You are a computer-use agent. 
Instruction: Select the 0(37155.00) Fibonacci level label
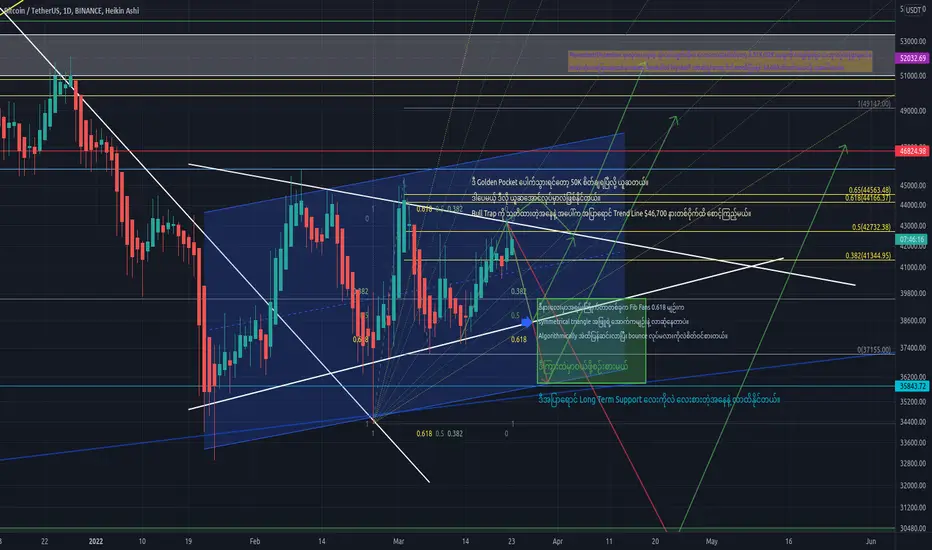click(x=873, y=350)
